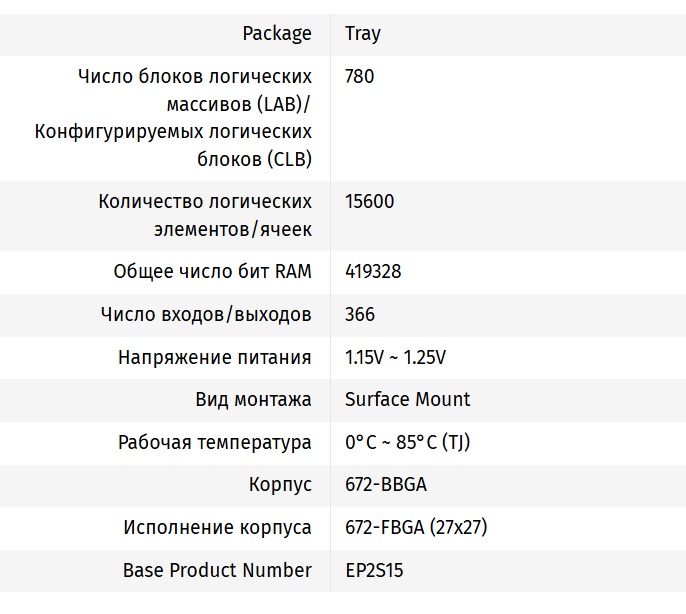Click the Рабочая температура label
Image resolution: width=686 pixels, height=614 pixels.
(214, 443)
